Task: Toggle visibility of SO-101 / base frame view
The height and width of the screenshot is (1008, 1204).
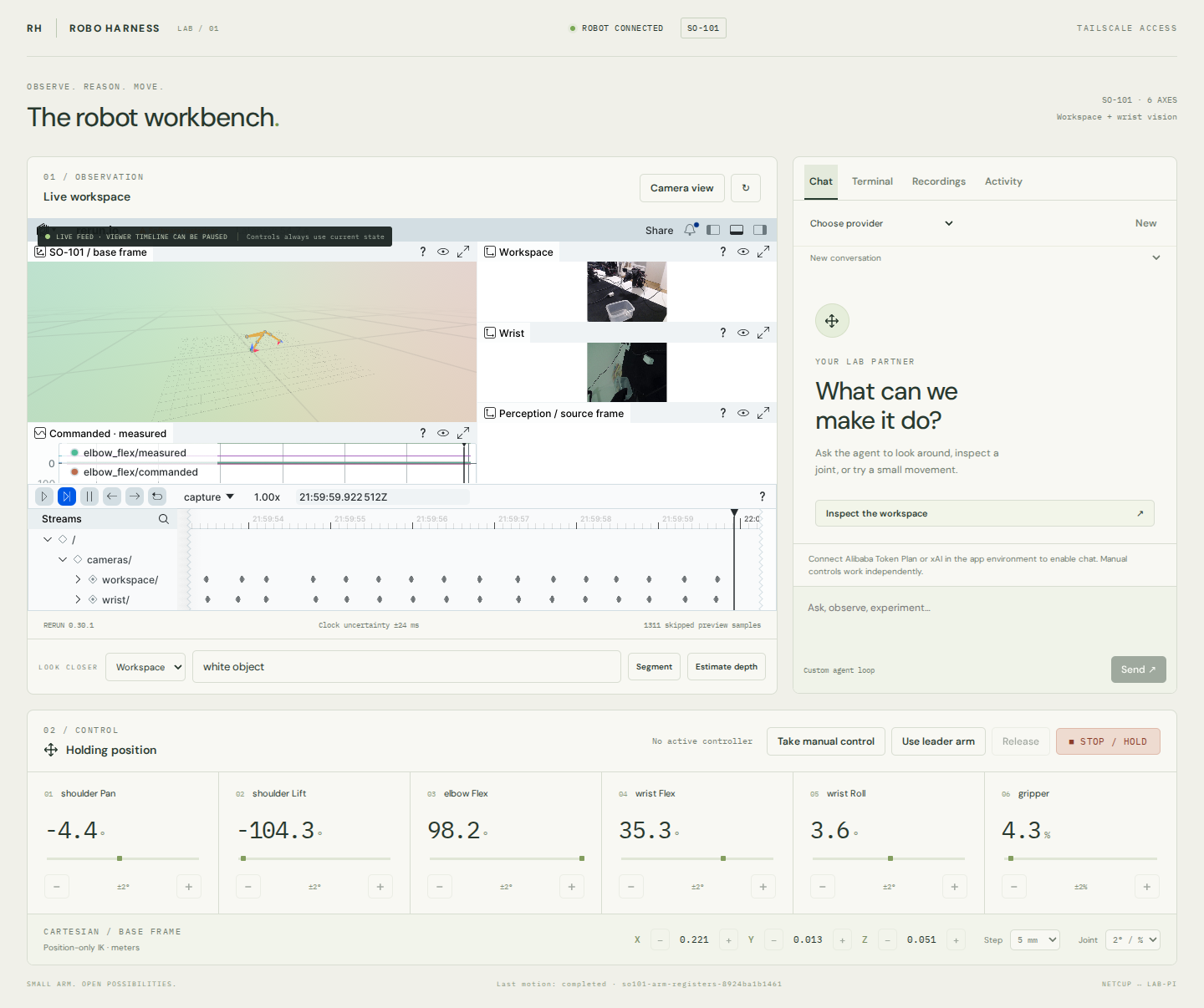Action: [x=443, y=252]
